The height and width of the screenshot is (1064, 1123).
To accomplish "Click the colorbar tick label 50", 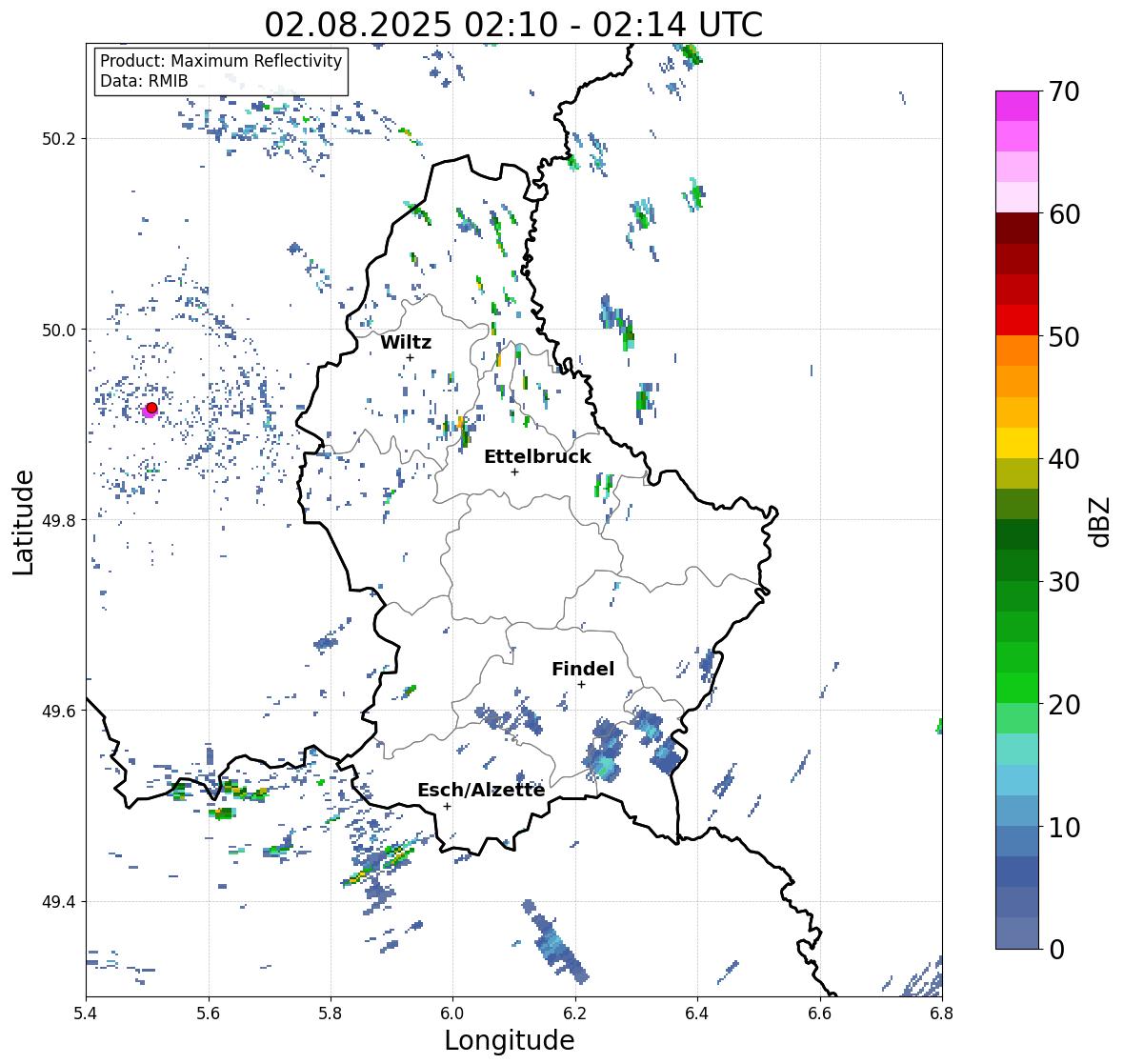I will pos(1064,336).
